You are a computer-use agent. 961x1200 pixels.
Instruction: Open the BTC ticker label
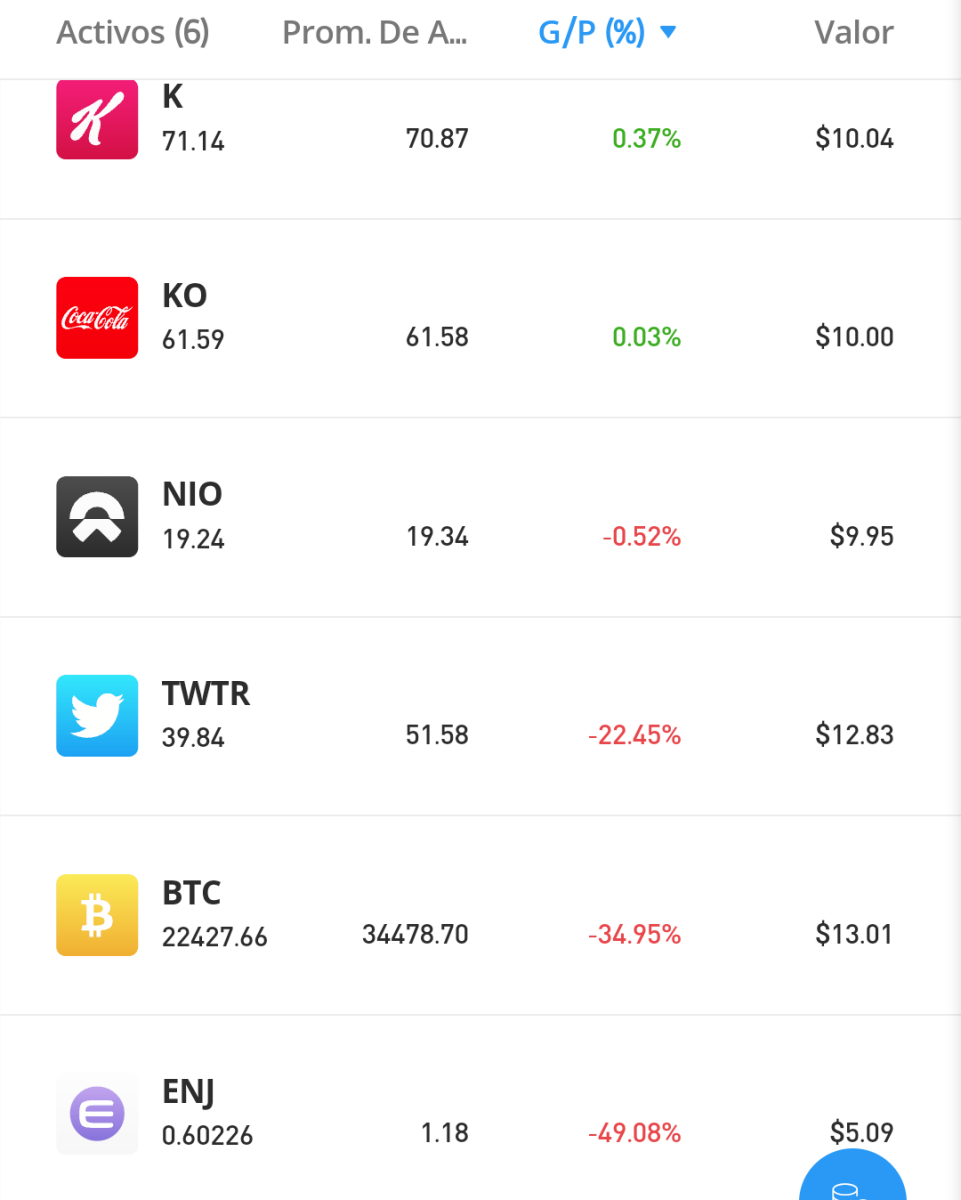pos(192,892)
